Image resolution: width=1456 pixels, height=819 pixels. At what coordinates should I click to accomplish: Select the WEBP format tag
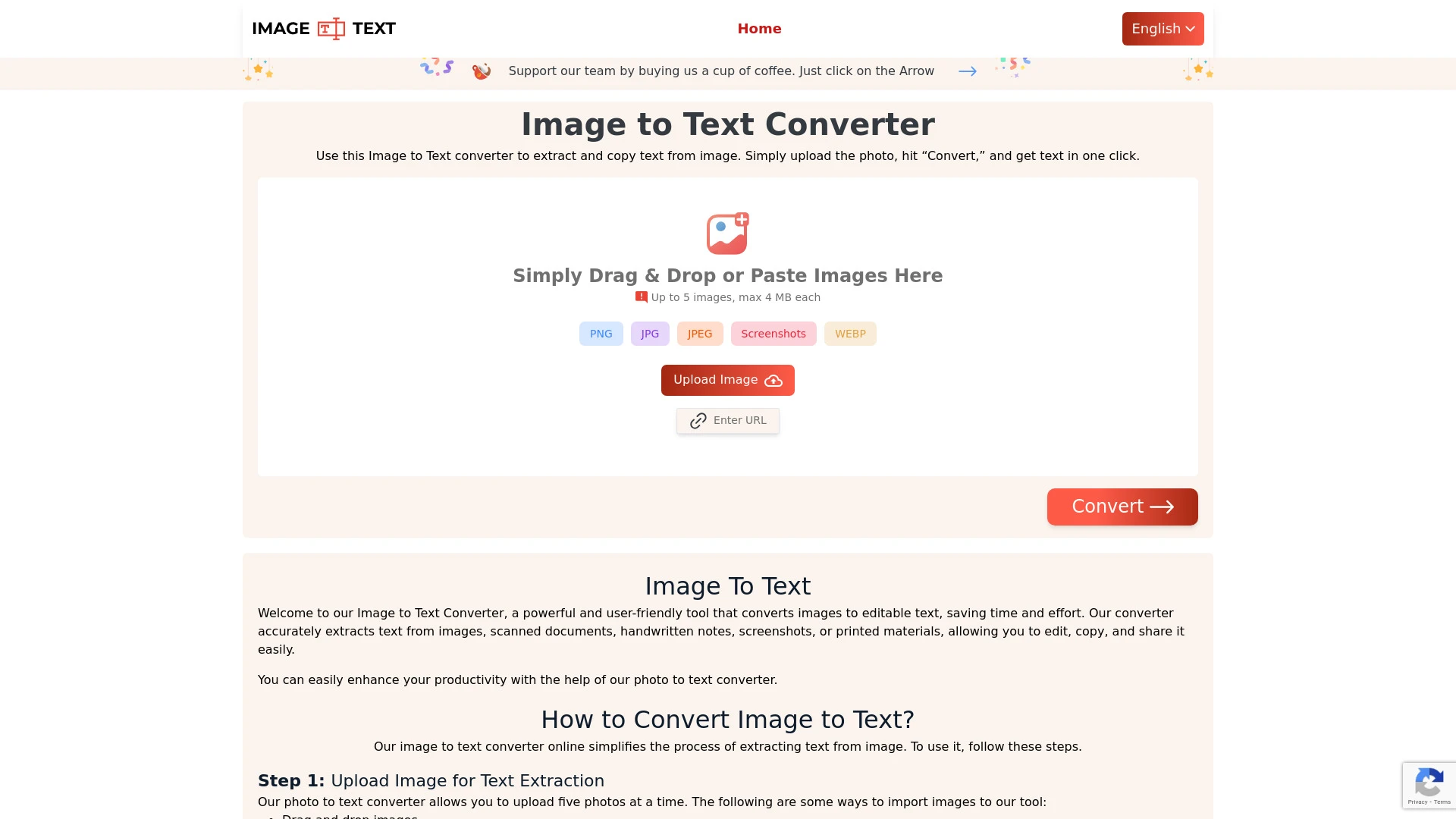click(850, 334)
